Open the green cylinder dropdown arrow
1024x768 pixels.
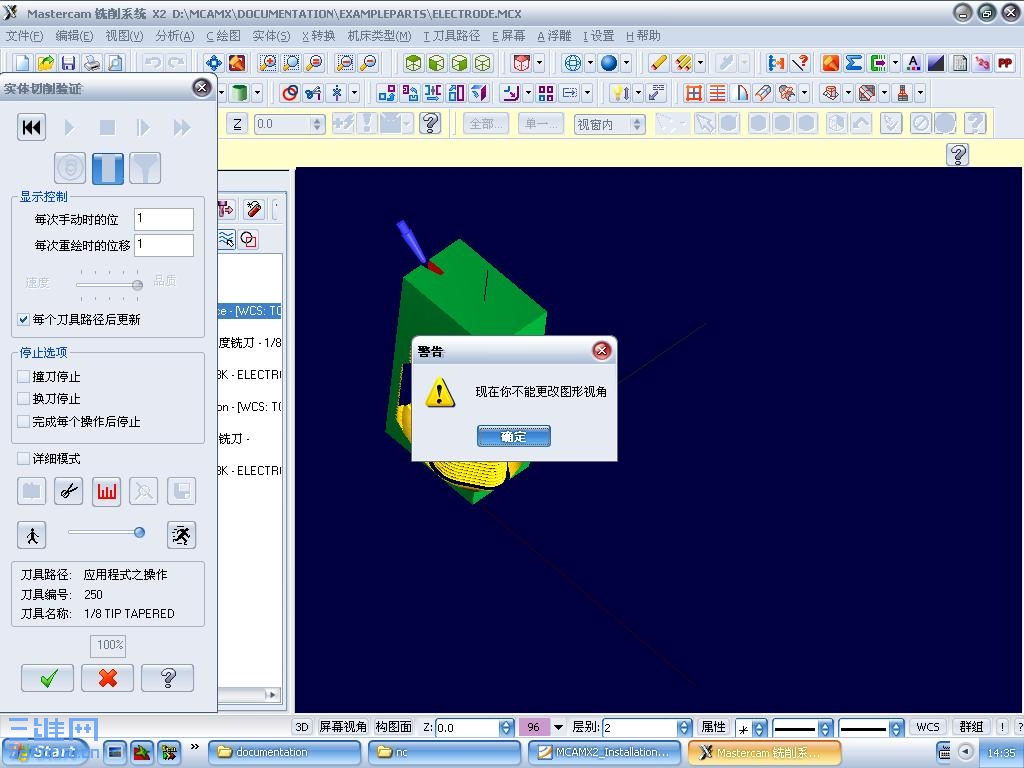pos(257,93)
